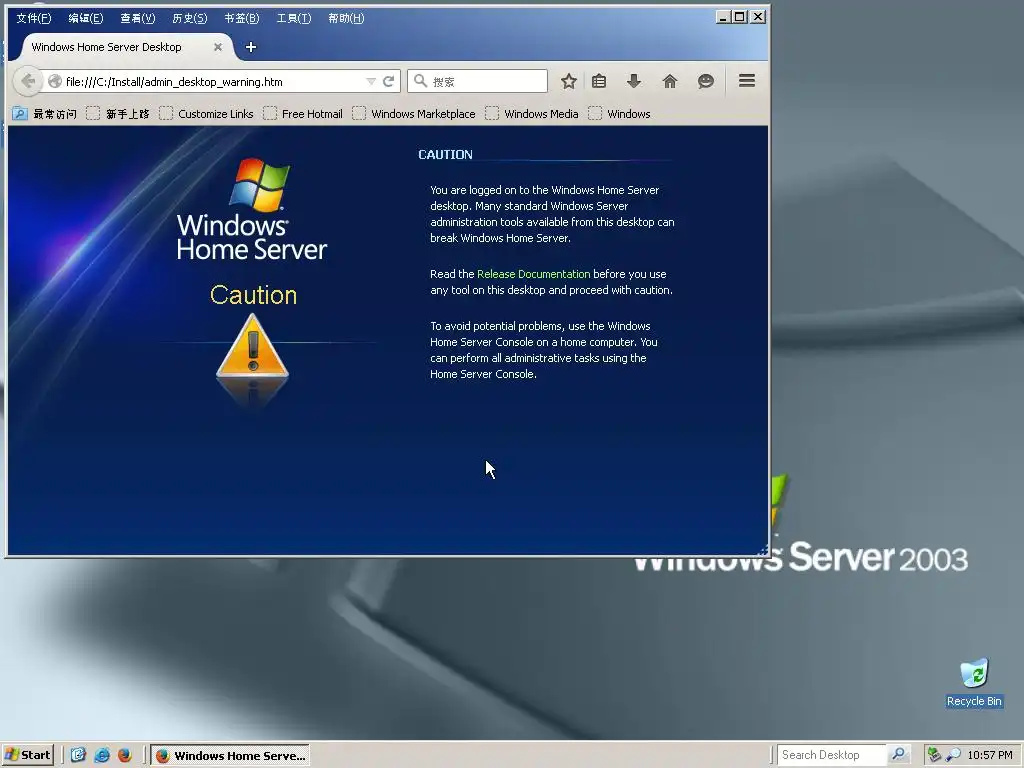Open the 历史(S) menu
This screenshot has height=768, width=1024.
(189, 18)
